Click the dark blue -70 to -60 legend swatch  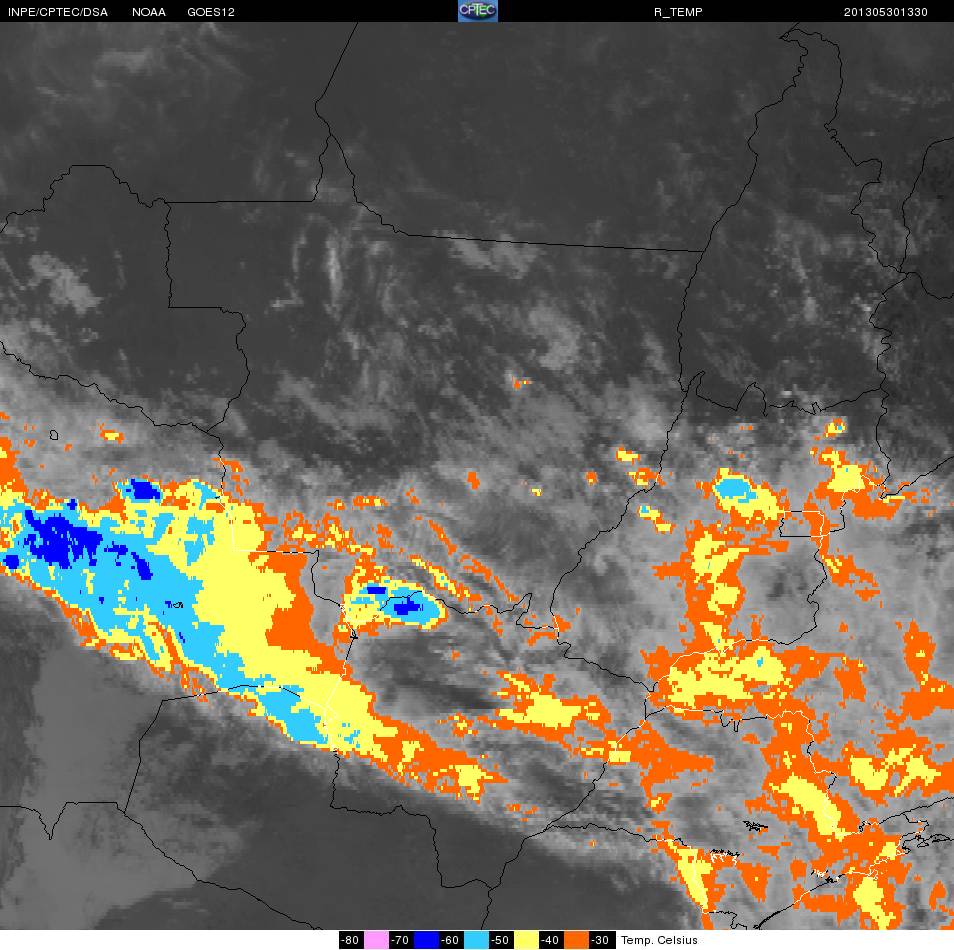[x=427, y=940]
